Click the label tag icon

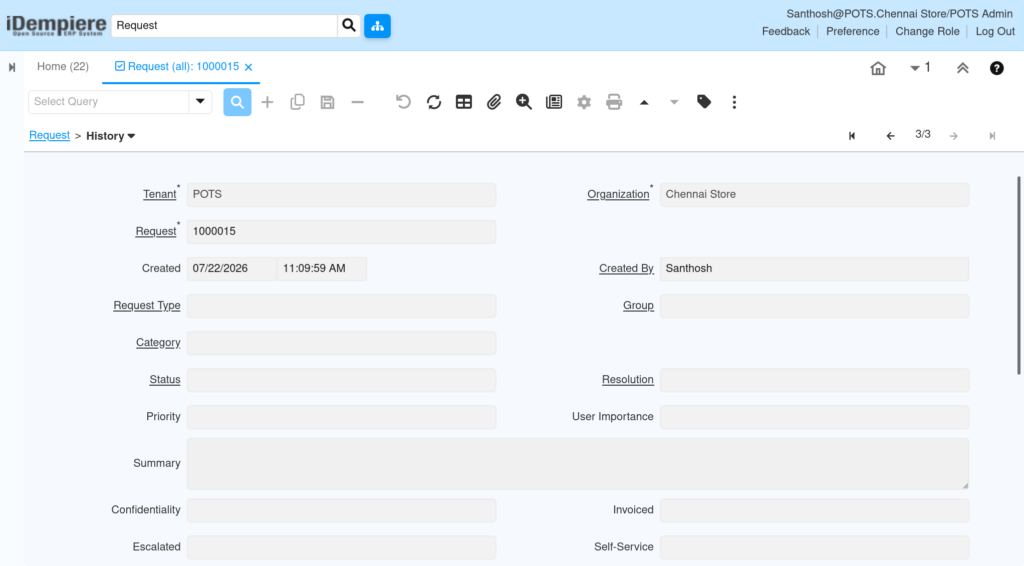coord(704,102)
